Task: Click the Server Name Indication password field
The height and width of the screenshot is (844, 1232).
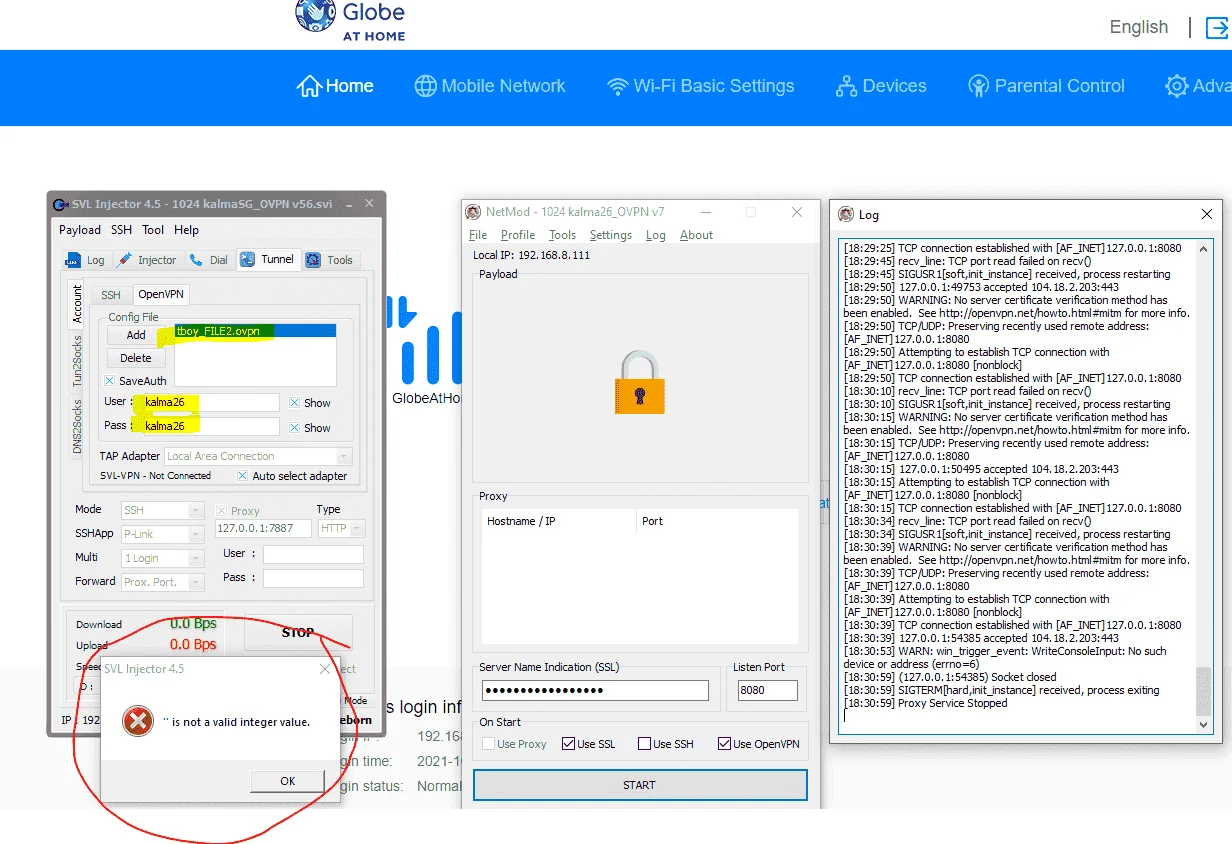Action: (595, 690)
